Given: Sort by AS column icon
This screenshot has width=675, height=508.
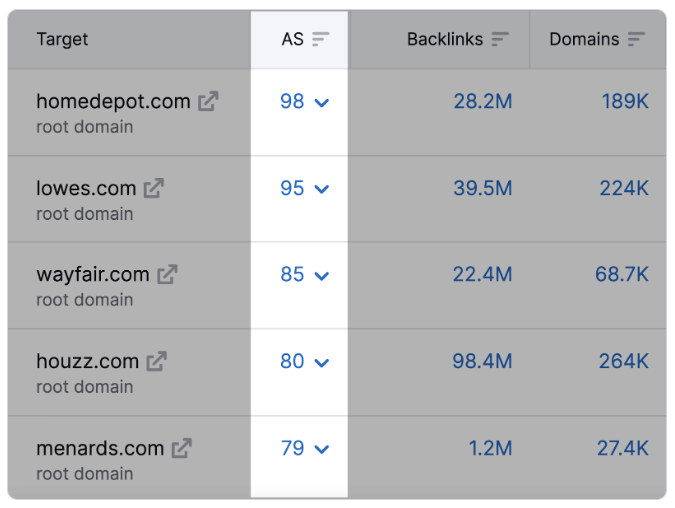Looking at the screenshot, I should pyautogui.click(x=321, y=39).
